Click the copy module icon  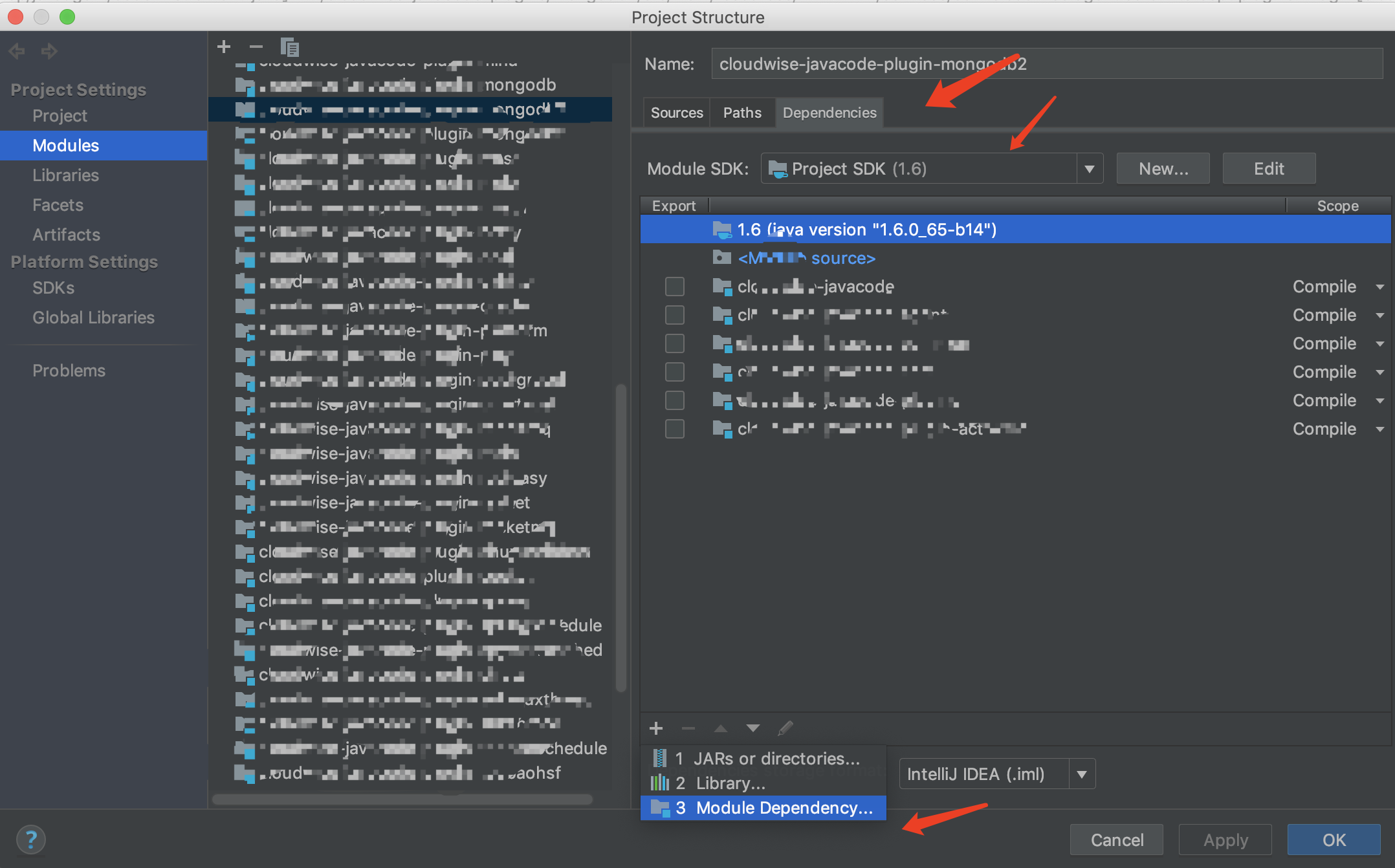click(289, 47)
